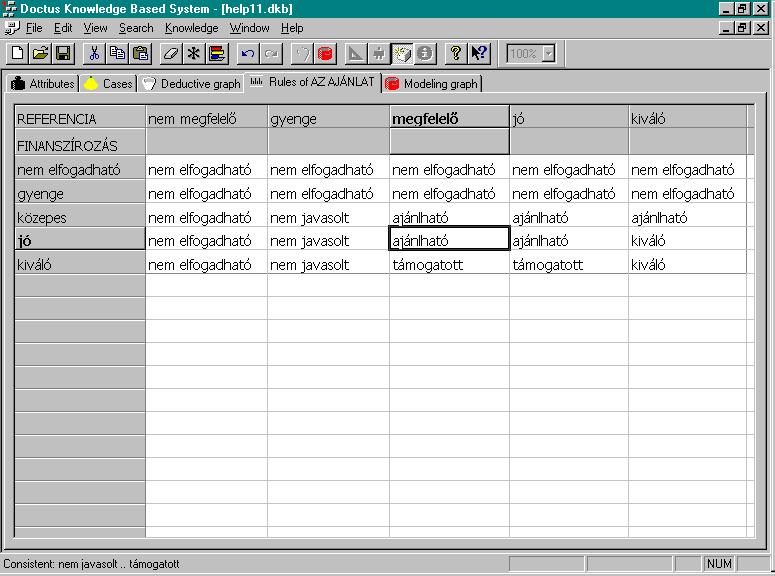Click the asterisk toolbar icon
This screenshot has width=775, height=576.
tap(194, 53)
